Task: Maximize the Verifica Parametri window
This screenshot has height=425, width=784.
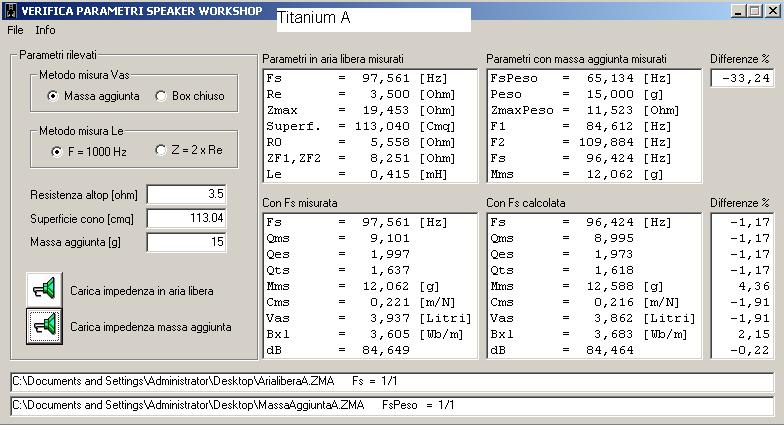Action: pos(755,10)
